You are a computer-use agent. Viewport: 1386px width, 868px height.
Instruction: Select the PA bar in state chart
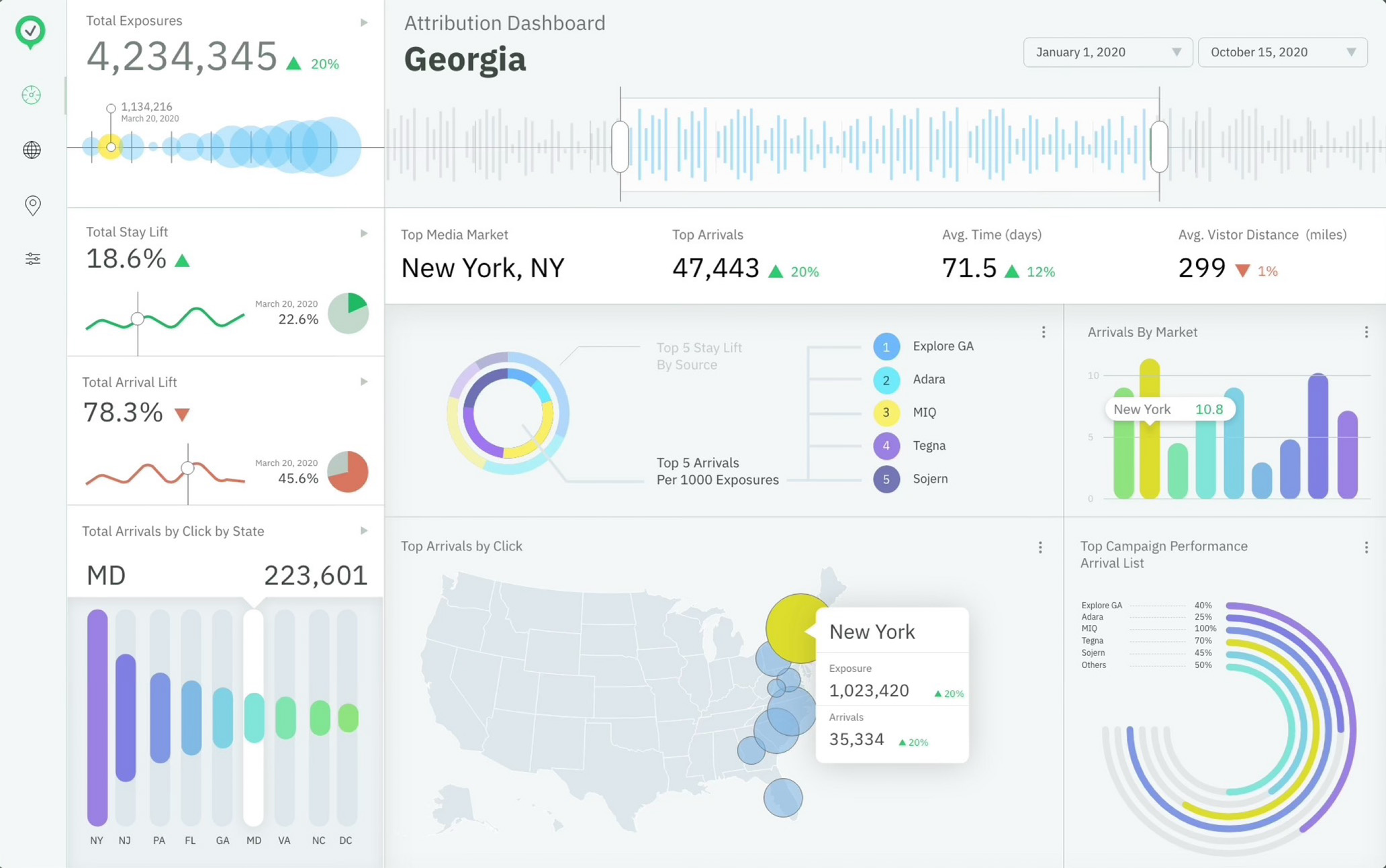point(160,718)
